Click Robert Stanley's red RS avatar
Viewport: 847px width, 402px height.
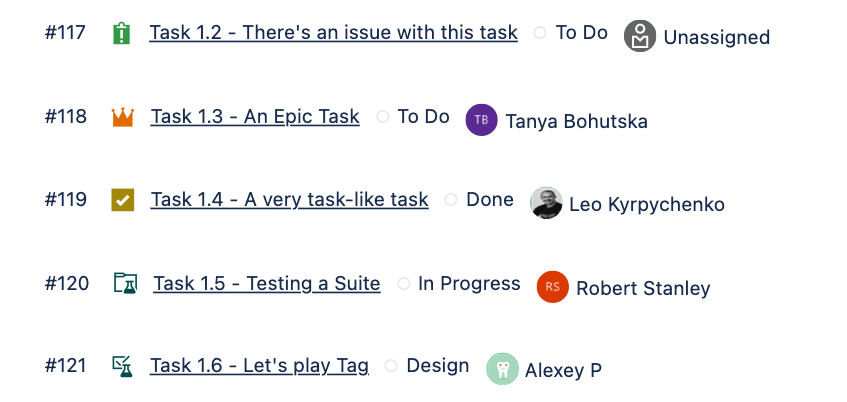tap(552, 287)
